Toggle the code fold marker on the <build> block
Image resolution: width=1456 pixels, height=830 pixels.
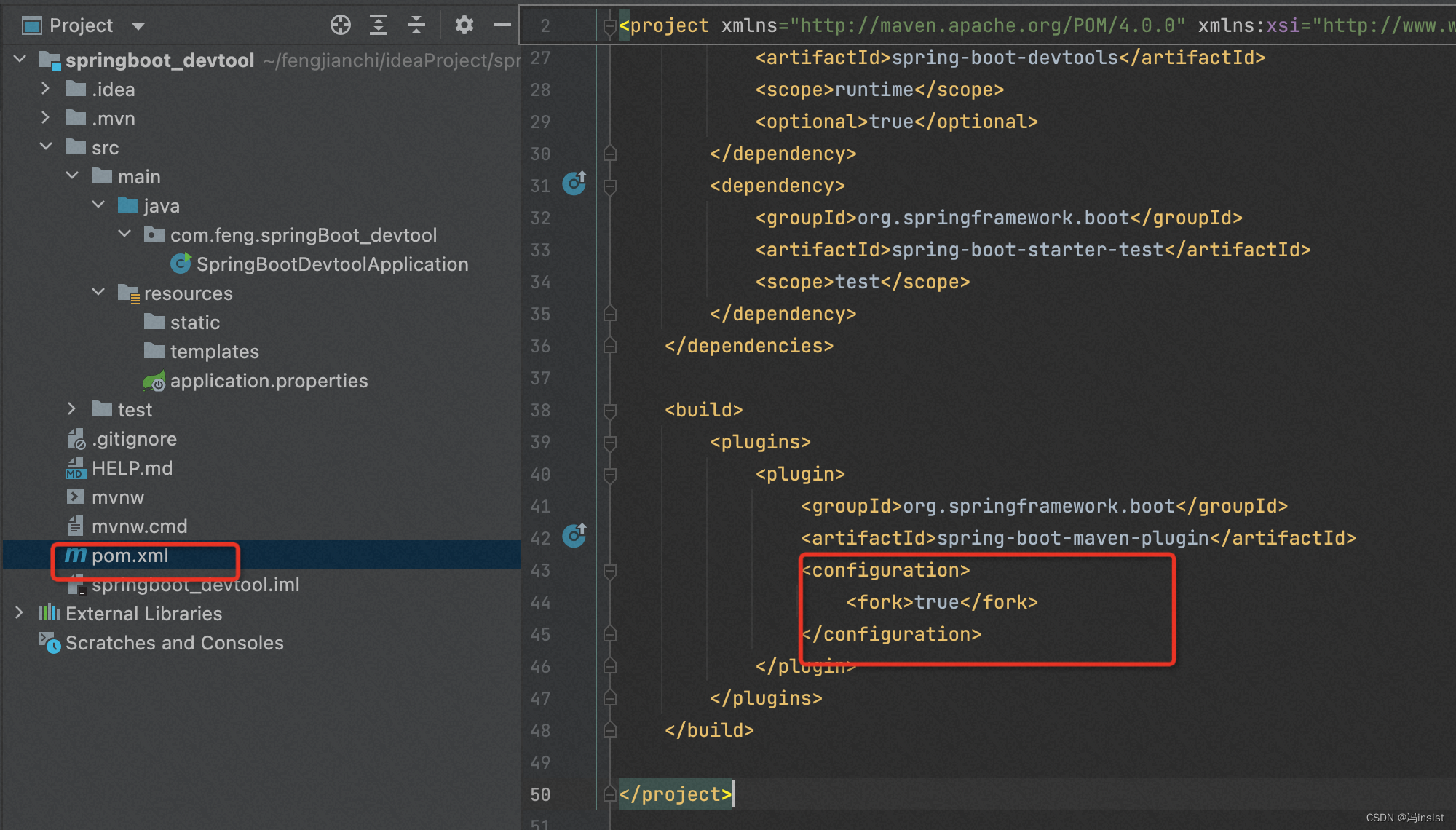[609, 410]
